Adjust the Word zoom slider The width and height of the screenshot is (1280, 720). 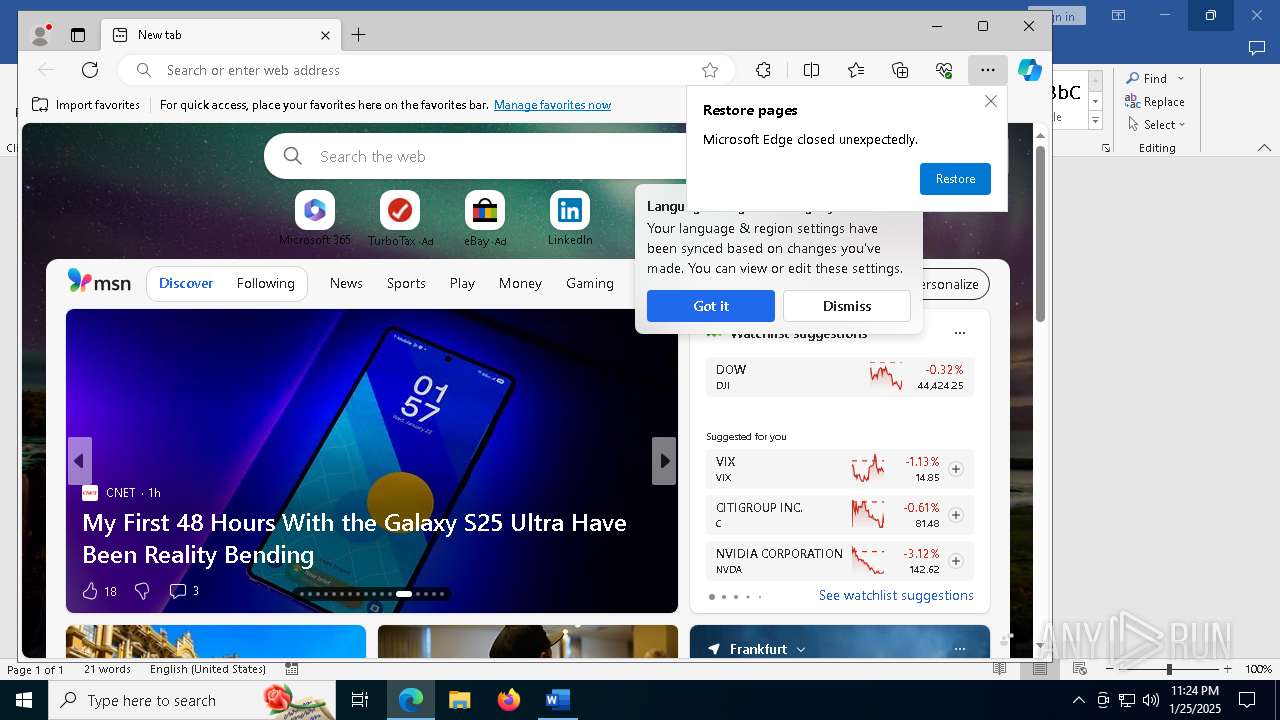pos(1168,669)
